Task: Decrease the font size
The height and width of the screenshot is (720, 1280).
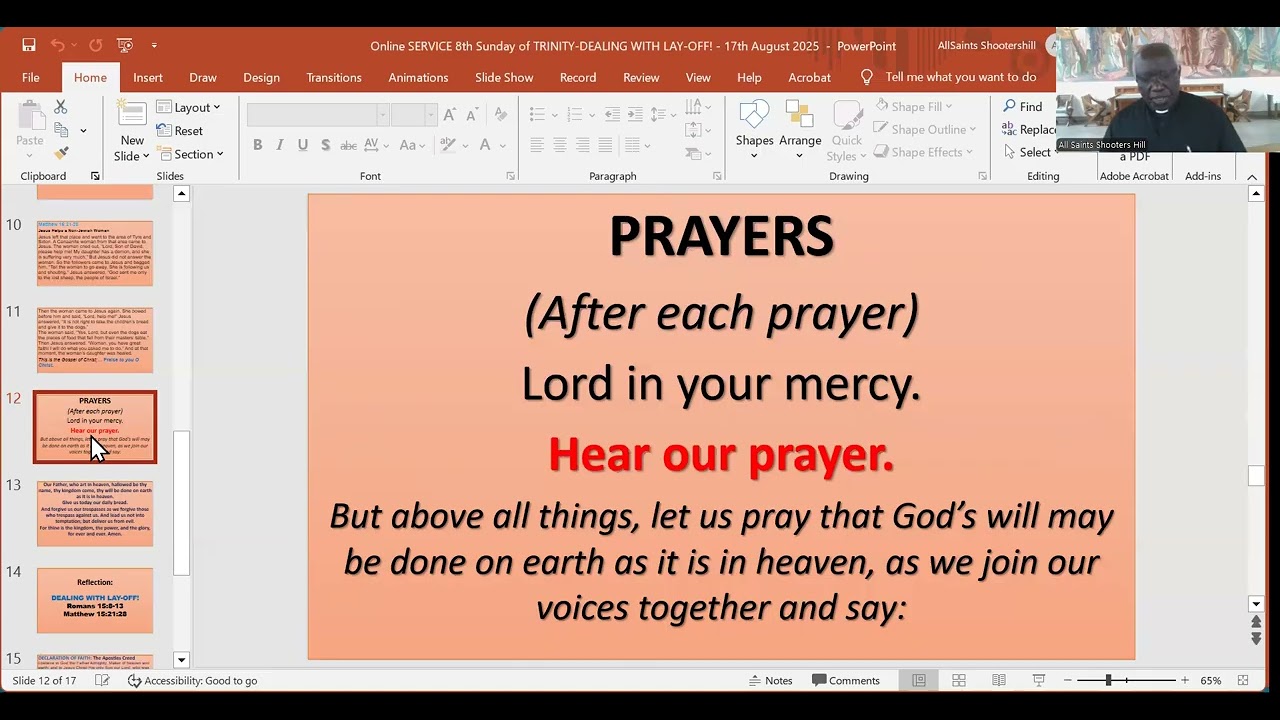Action: point(473,115)
